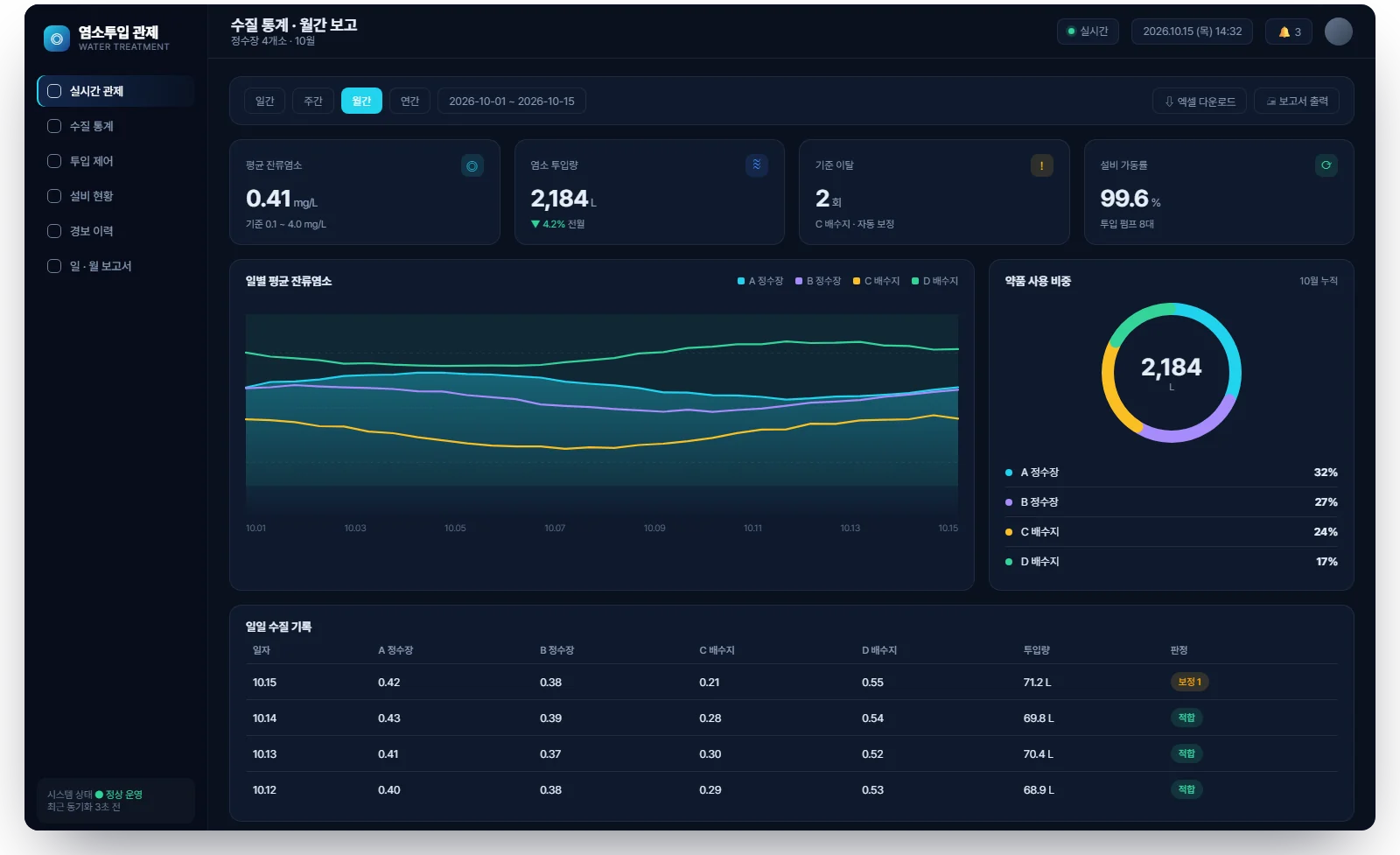1400x855 pixels.
Task: Click the 일자 column header
Action: (262, 650)
